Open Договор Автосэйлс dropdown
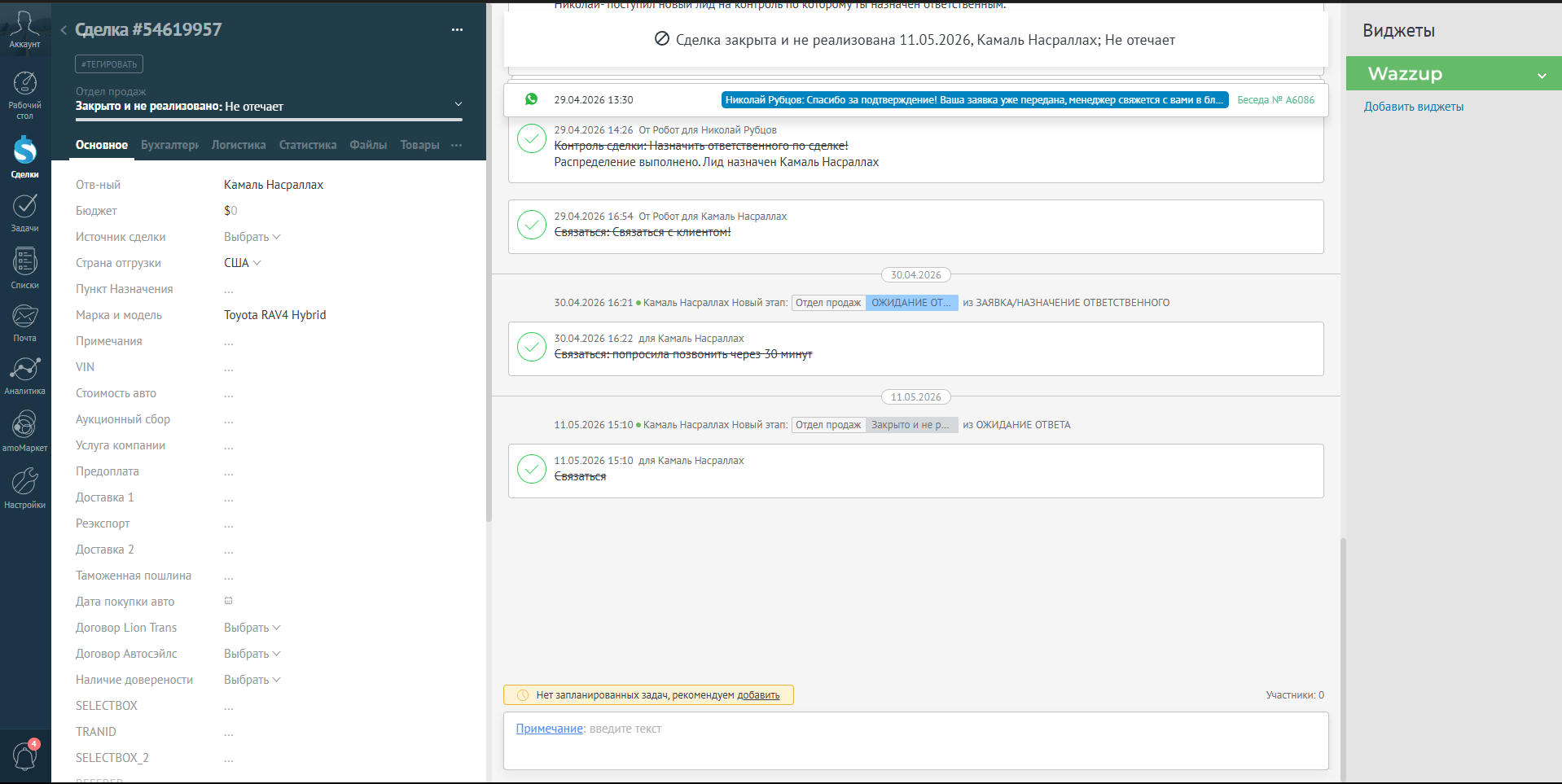Viewport: 1562px width, 784px height. point(252,654)
